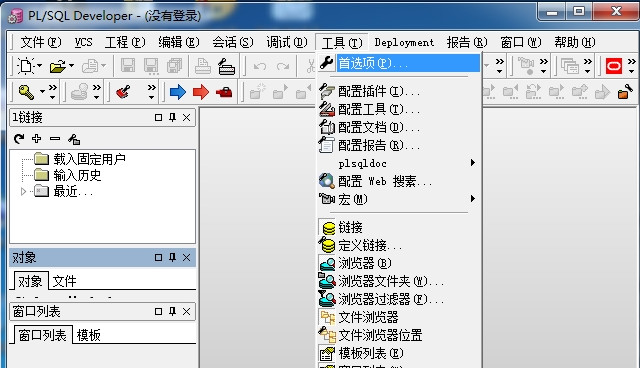Select 文件浏览器位置 menu entry

(399, 335)
